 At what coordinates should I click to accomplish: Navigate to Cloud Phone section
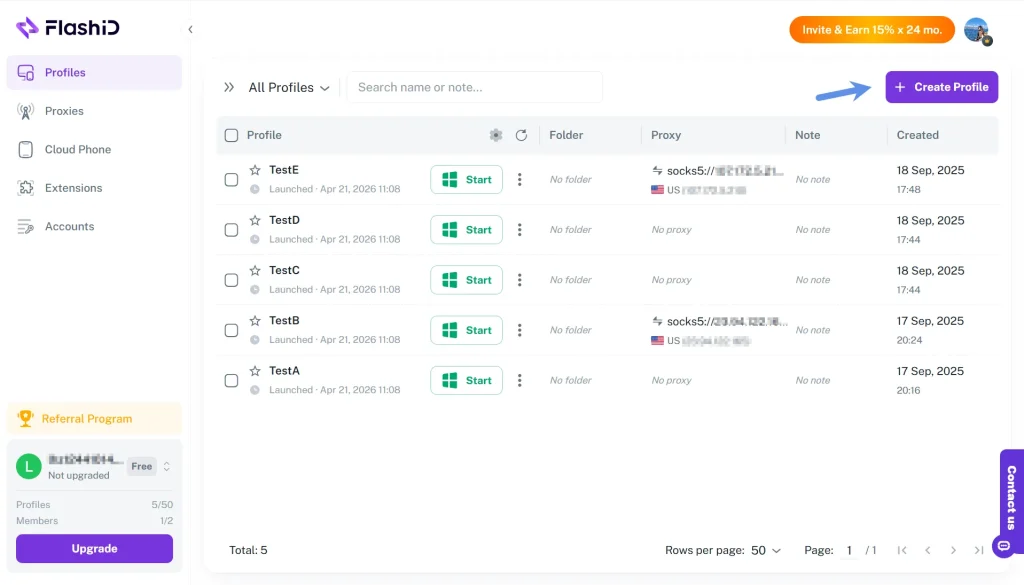tap(77, 149)
